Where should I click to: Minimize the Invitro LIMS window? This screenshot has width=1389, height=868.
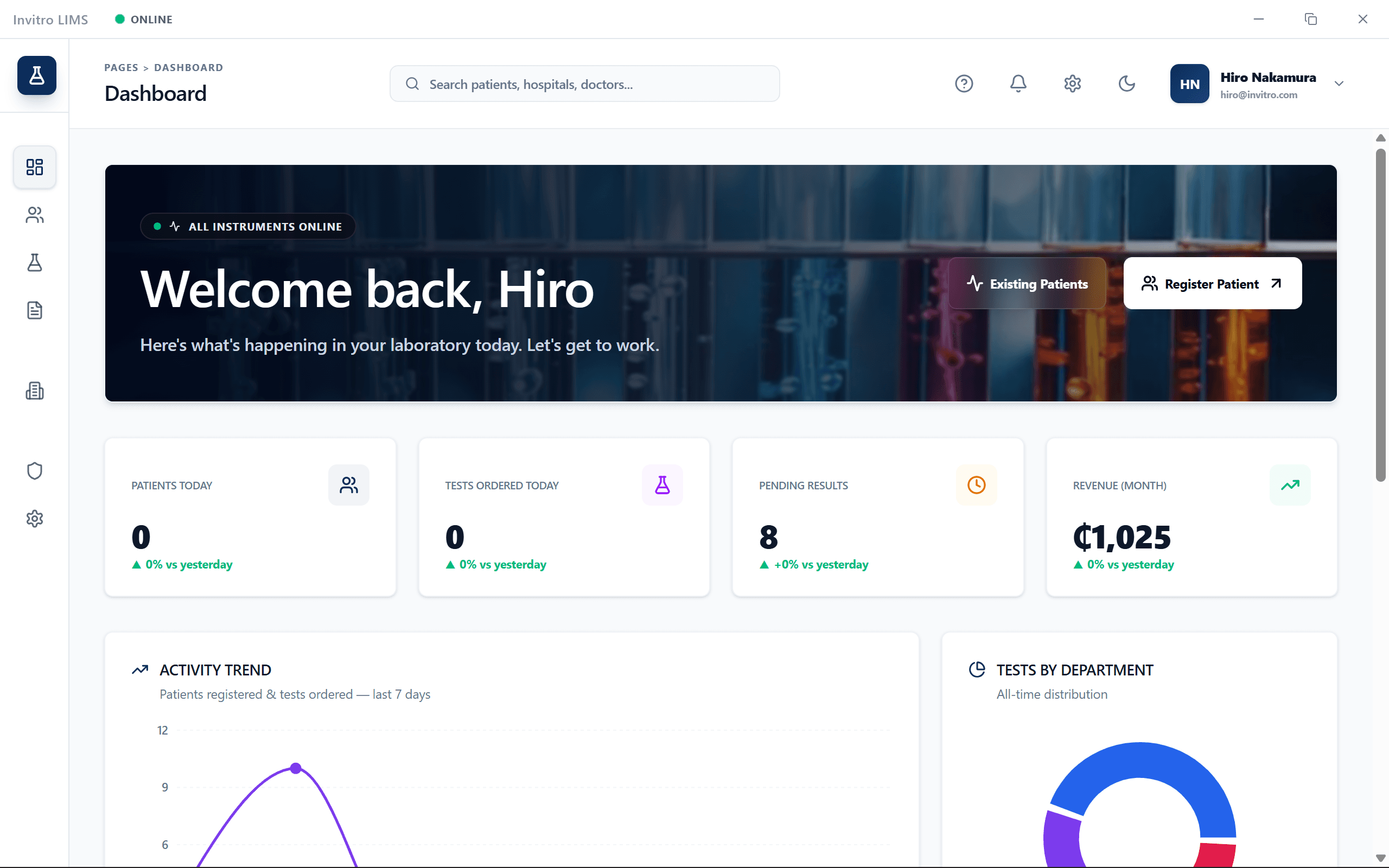pos(1258,19)
